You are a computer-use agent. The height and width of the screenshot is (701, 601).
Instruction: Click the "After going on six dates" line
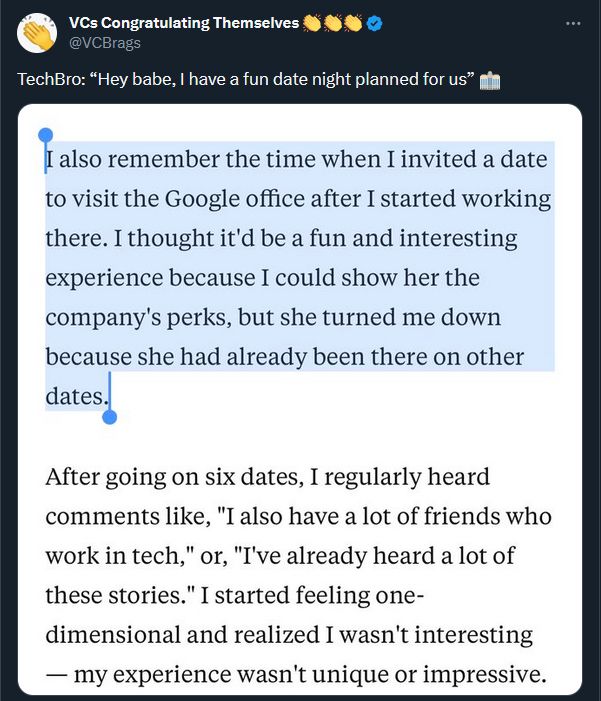point(267,476)
